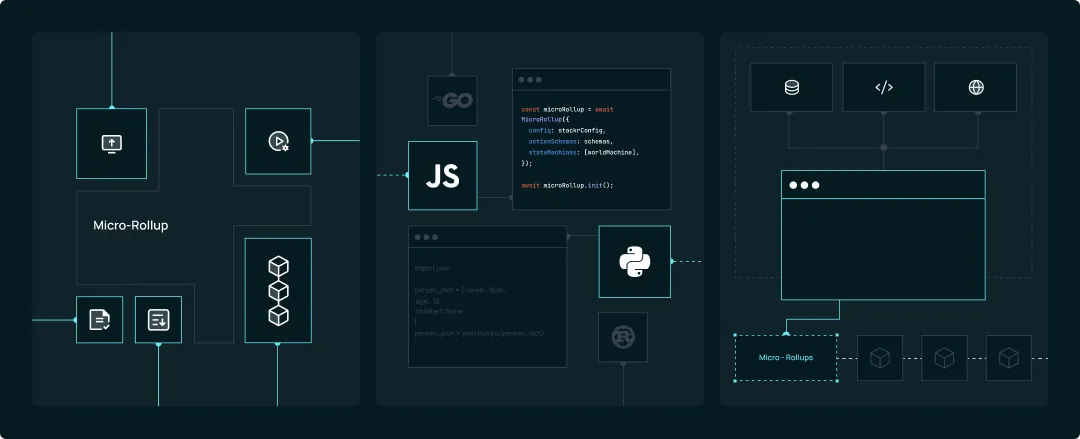Click the 'person_json = json.dumps' code line
Image resolution: width=1080 pixels, height=439 pixels.
point(479,334)
